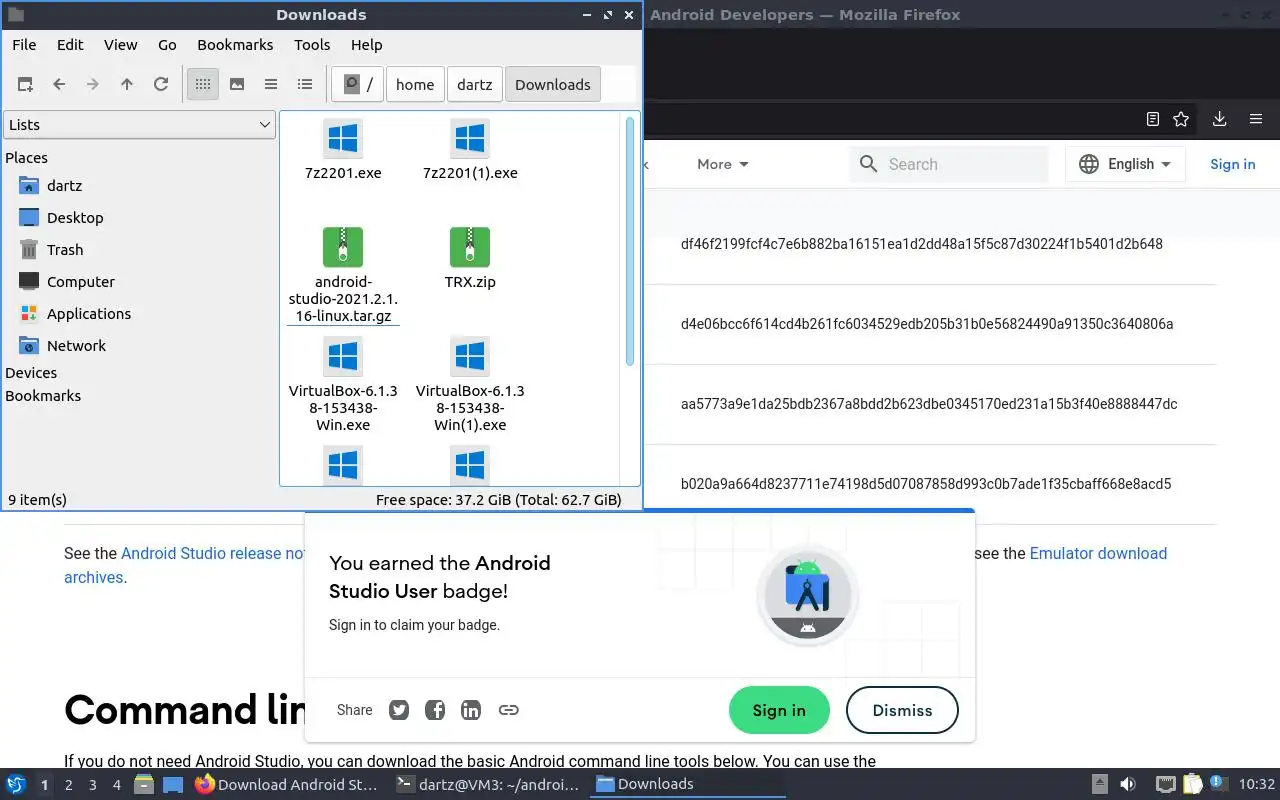This screenshot has height=800, width=1280.
Task: Click Android Studio badge image
Action: (x=807, y=597)
